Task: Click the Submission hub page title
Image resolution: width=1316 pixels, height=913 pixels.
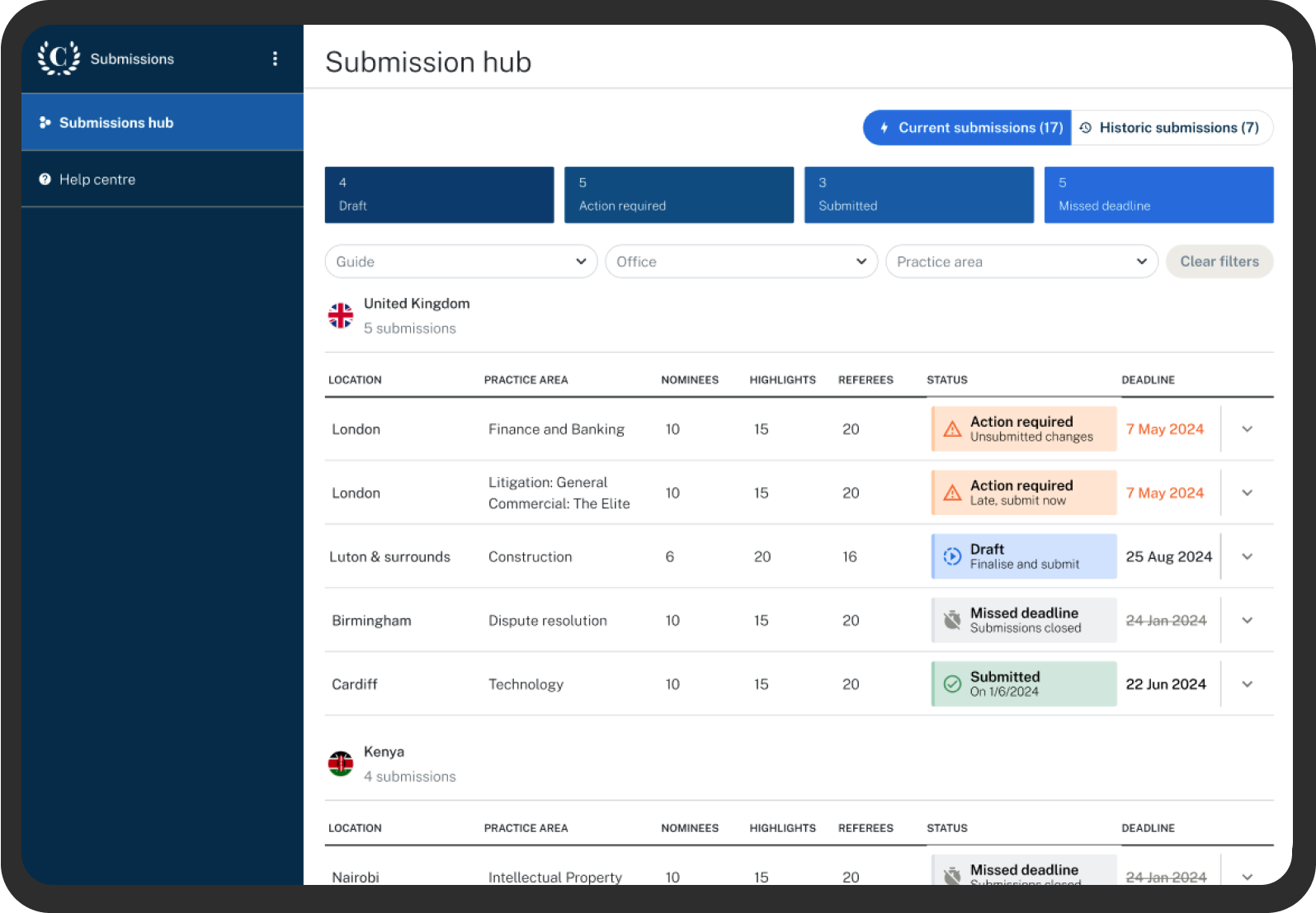Action: [x=428, y=62]
